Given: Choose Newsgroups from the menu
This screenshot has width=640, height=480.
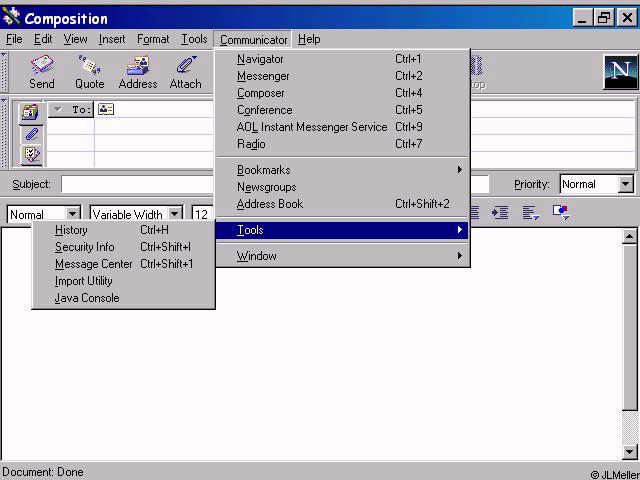Looking at the screenshot, I should pos(343,187).
